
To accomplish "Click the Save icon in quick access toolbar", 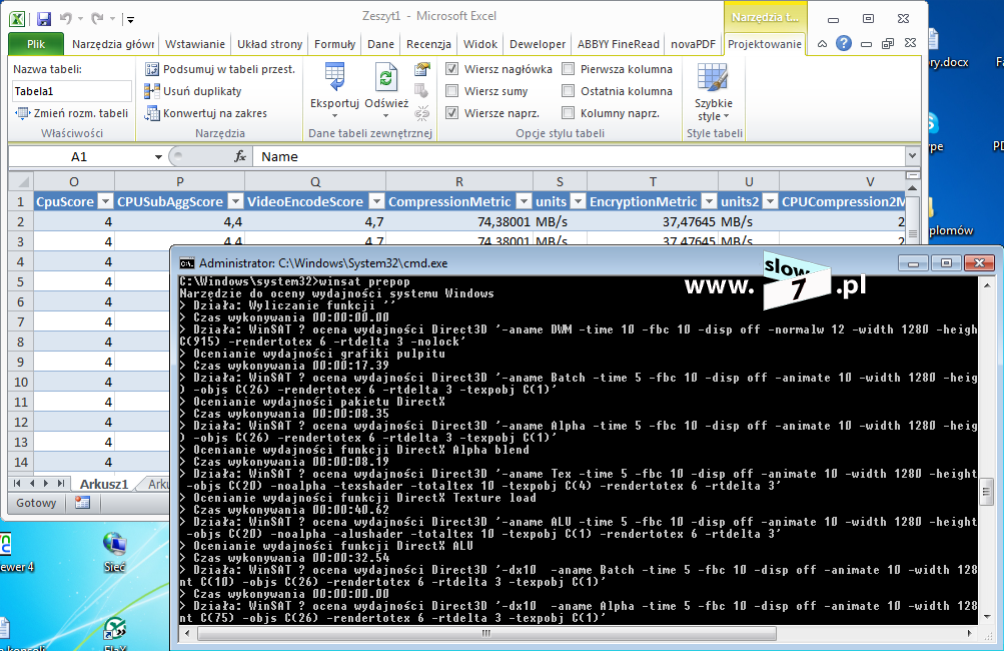I will [43, 18].
